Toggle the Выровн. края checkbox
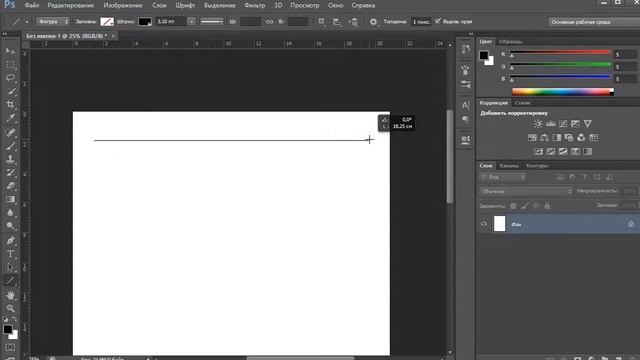Image resolution: width=640 pixels, height=360 pixels. coord(438,21)
